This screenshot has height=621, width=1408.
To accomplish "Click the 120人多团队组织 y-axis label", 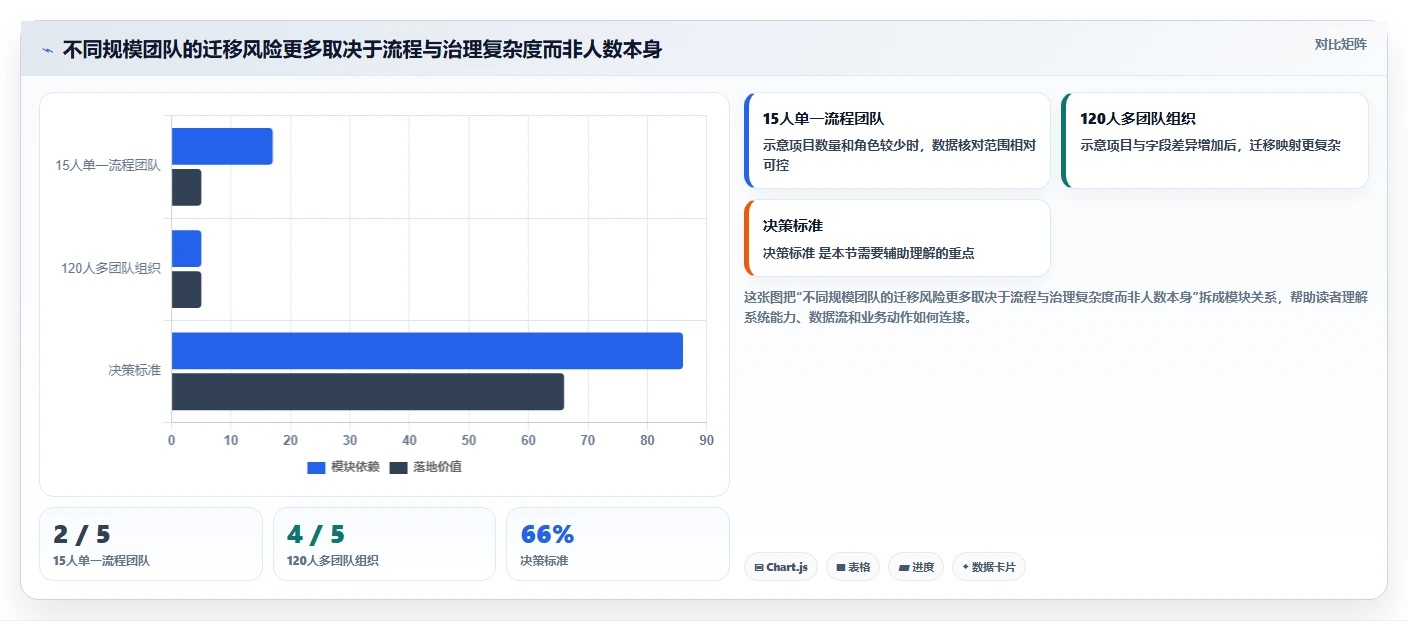I will (x=111, y=268).
